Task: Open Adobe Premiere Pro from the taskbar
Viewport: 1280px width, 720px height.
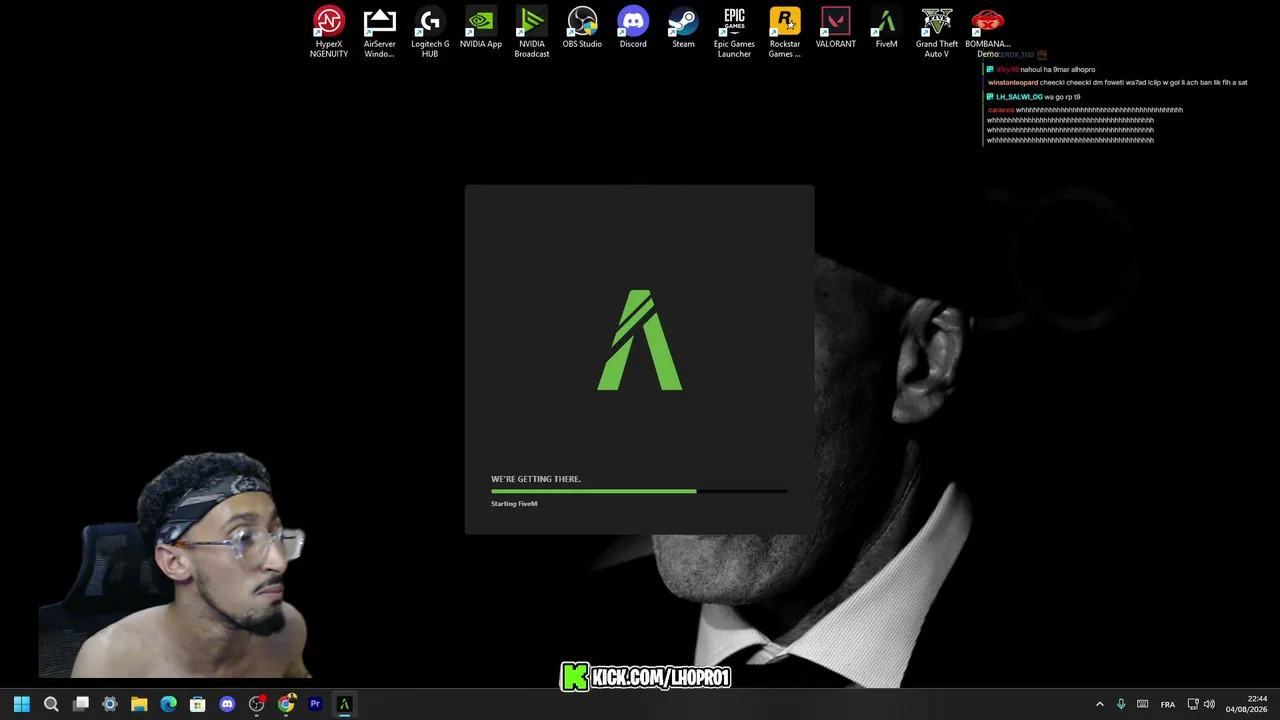Action: 315,704
